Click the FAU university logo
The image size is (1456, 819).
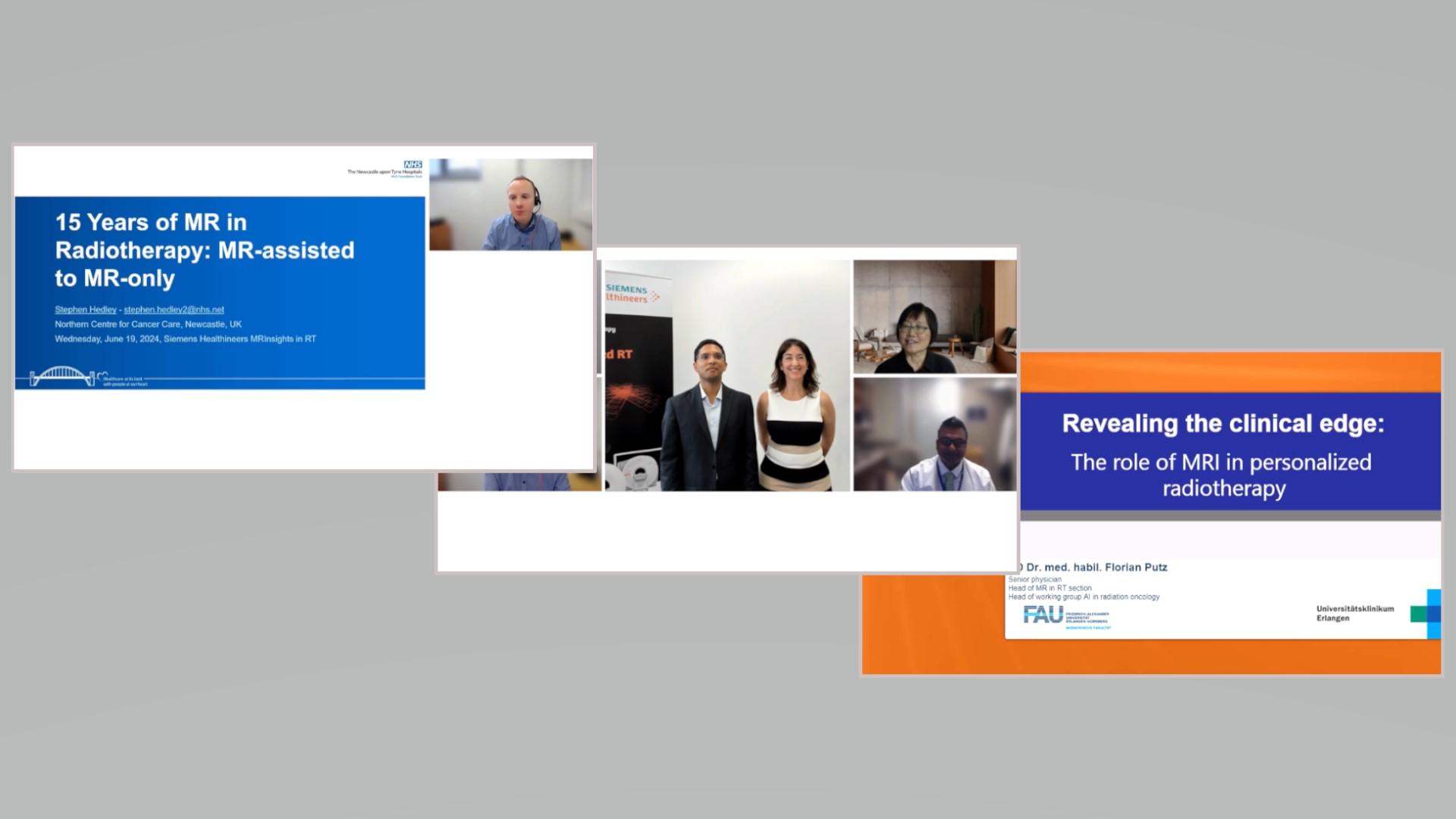click(1043, 614)
